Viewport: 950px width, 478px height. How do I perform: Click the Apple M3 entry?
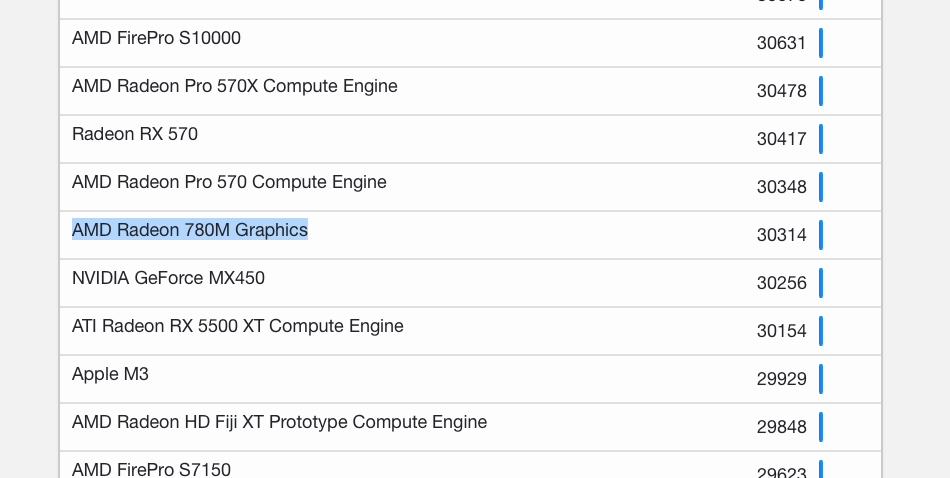click(110, 374)
